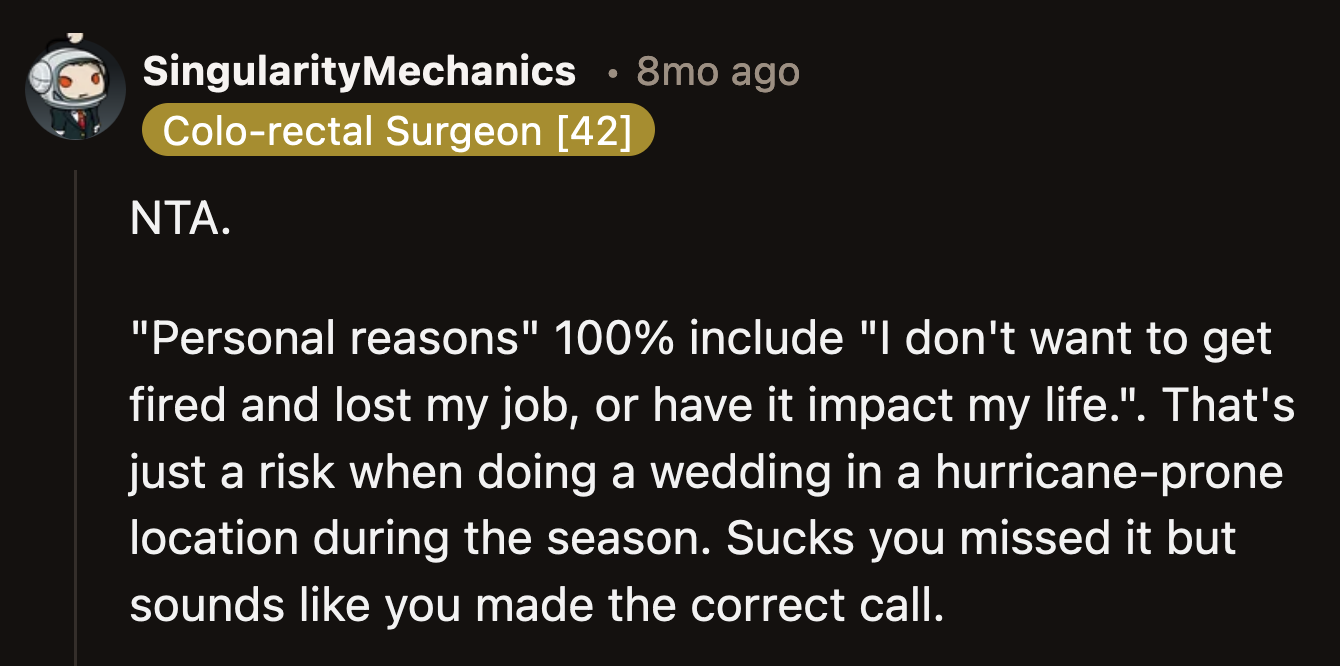This screenshot has width=1340, height=666.
Task: Select the Colo-rectal Surgeon [42] flair badge
Action: tap(397, 132)
